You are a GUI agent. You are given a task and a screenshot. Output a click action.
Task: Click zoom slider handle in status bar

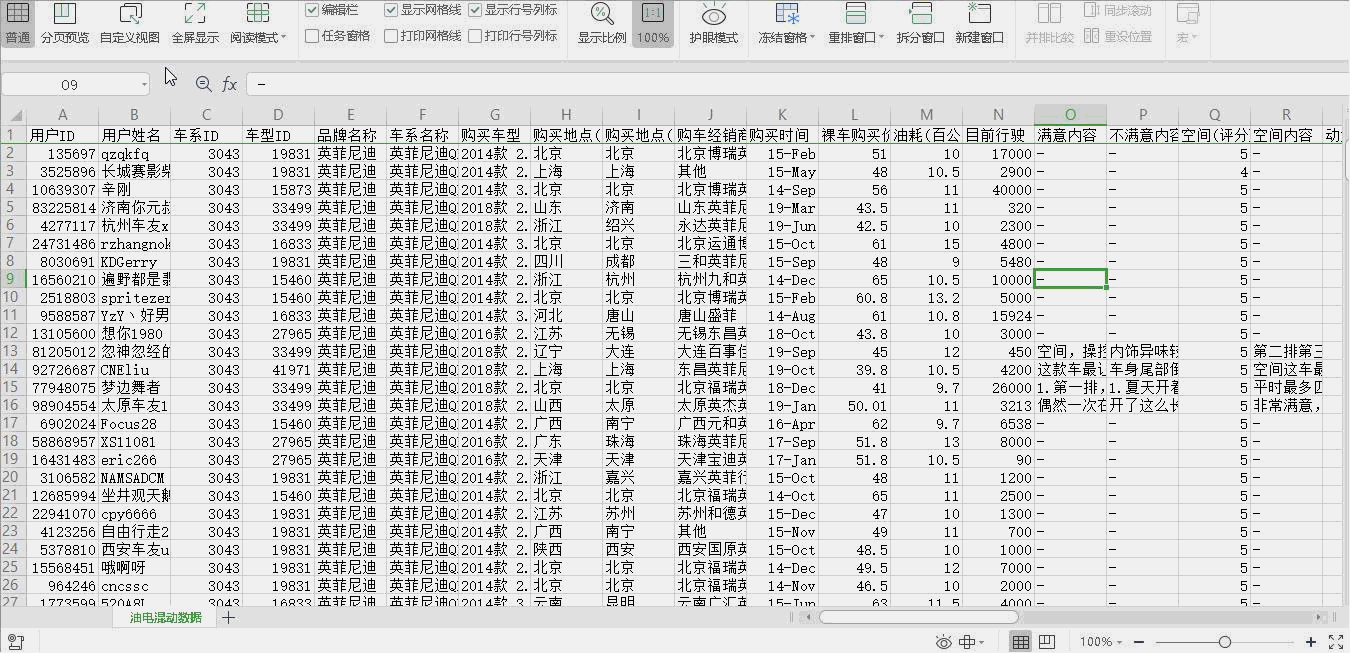click(x=1225, y=642)
